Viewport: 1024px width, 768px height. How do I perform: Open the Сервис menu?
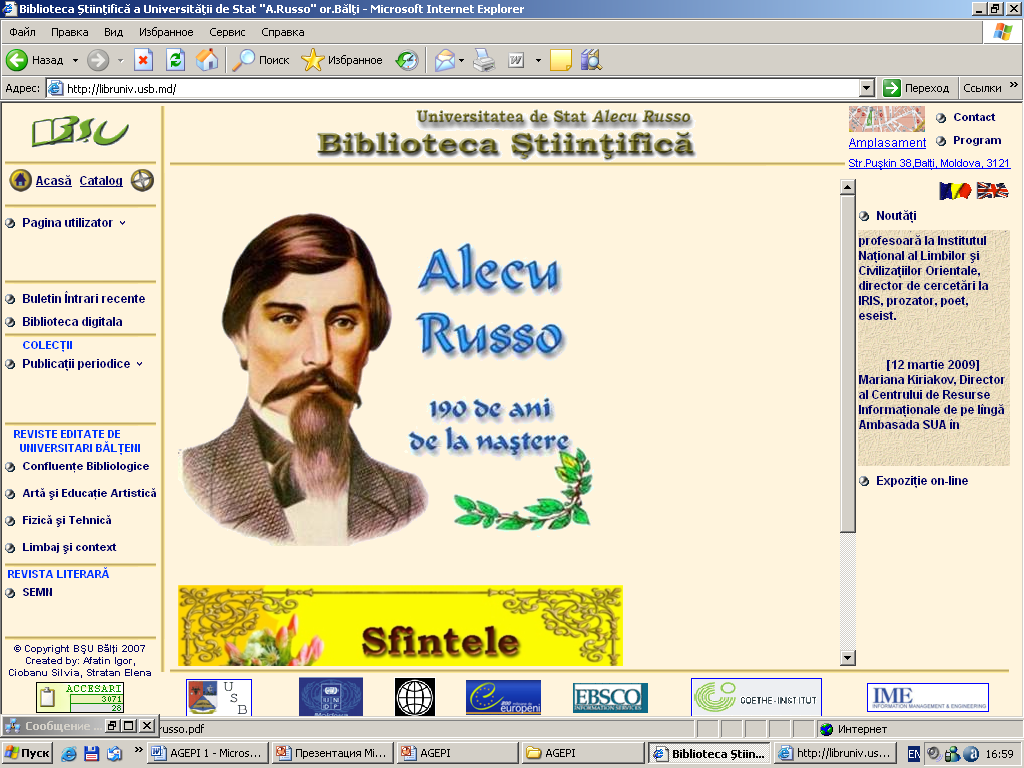tap(227, 32)
